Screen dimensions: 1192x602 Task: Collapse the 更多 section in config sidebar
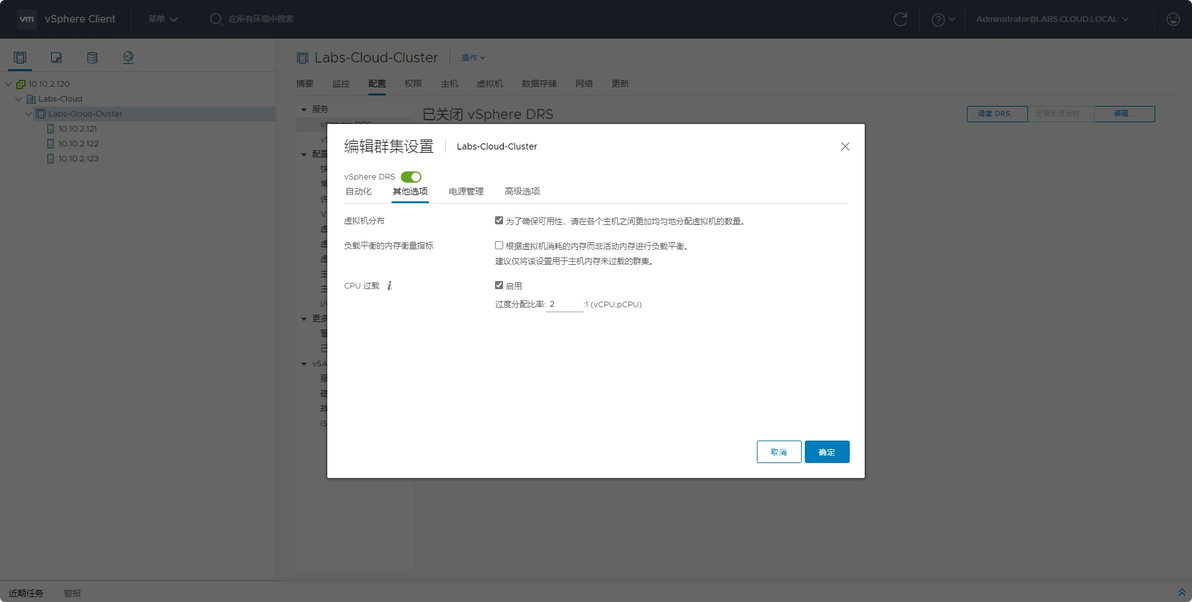[305, 319]
